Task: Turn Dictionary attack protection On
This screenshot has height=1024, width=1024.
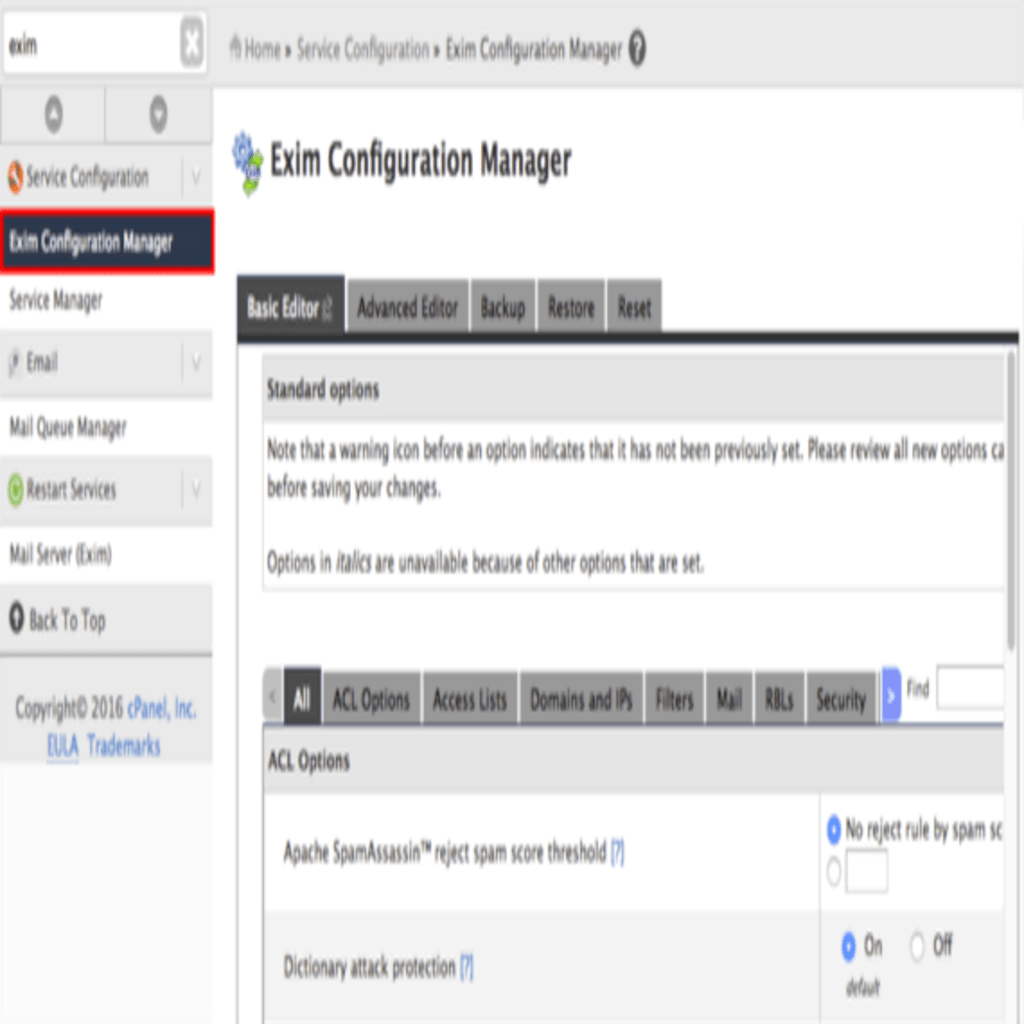Action: [848, 946]
